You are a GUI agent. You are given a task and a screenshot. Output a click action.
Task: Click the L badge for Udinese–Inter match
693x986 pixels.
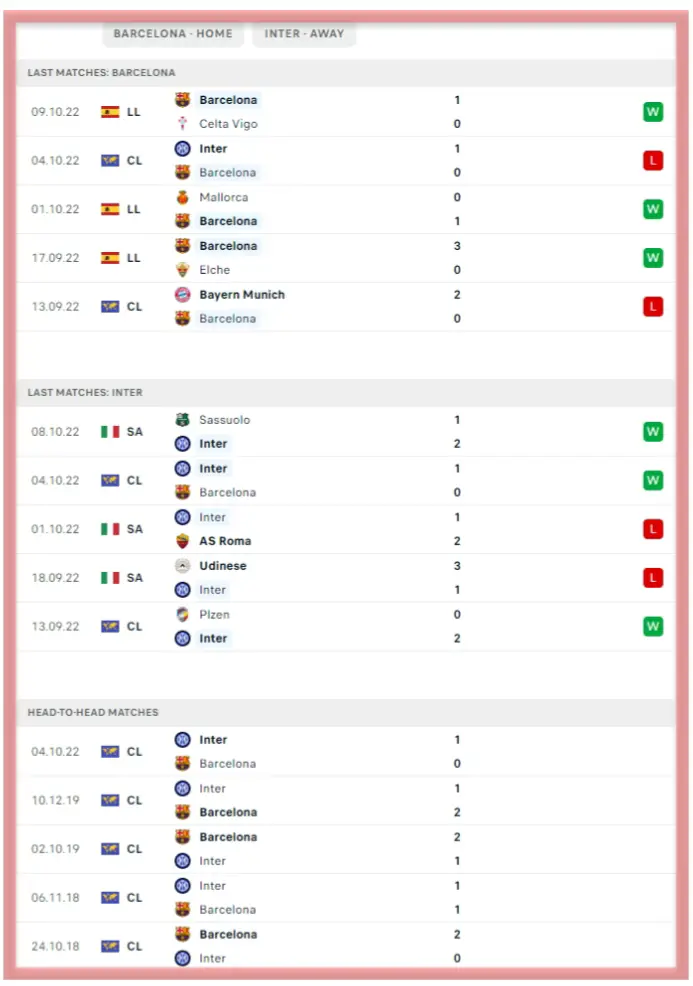(653, 578)
